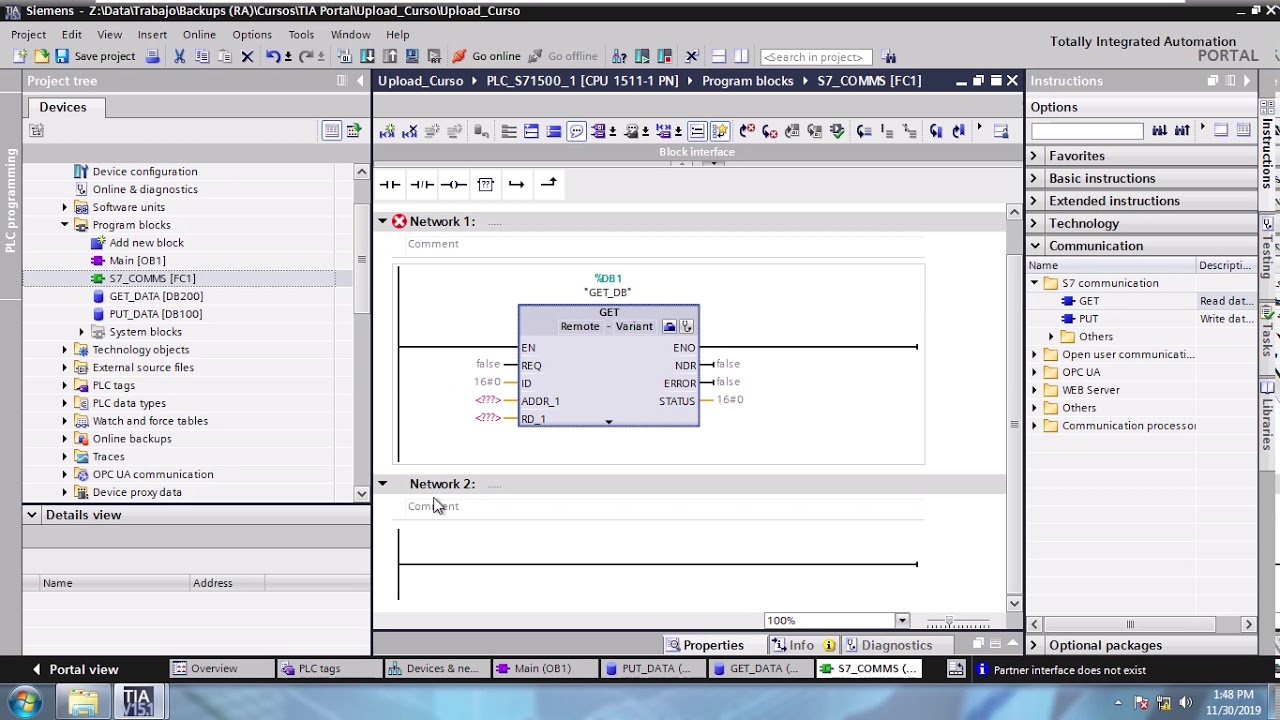Click the Print icon in main toolbar
The width and height of the screenshot is (1280, 720).
[x=152, y=56]
